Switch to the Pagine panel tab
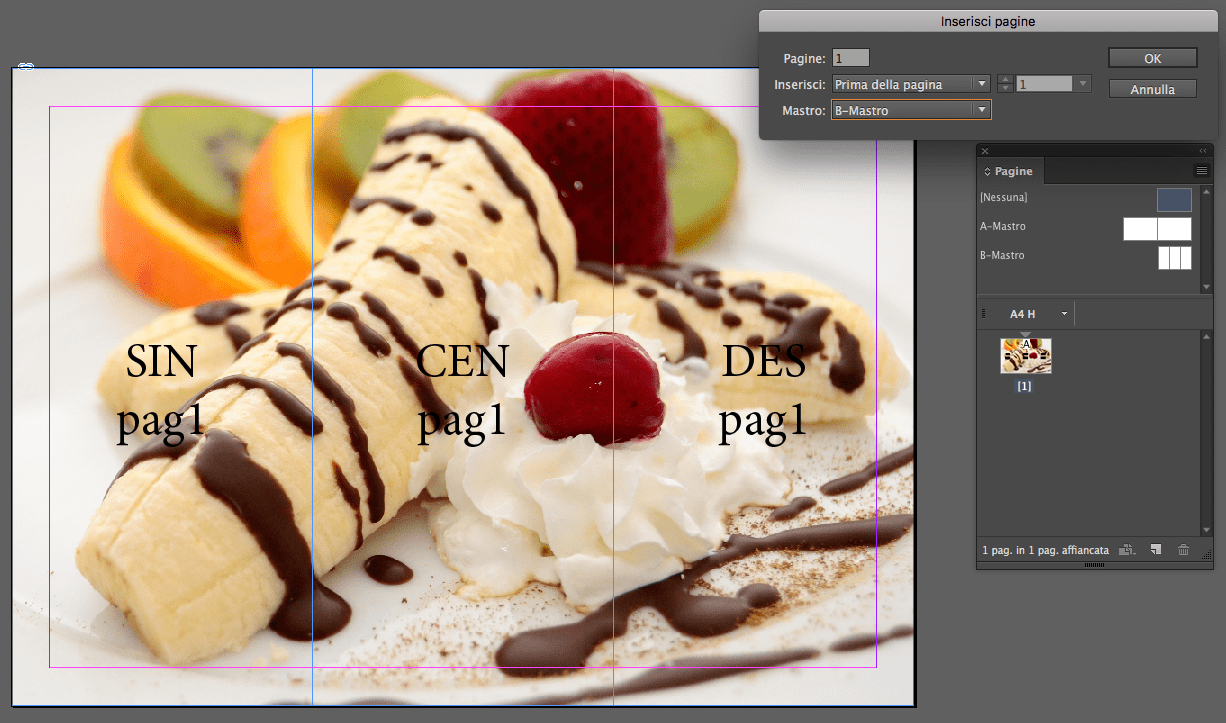This screenshot has height=723, width=1226. (x=1013, y=172)
